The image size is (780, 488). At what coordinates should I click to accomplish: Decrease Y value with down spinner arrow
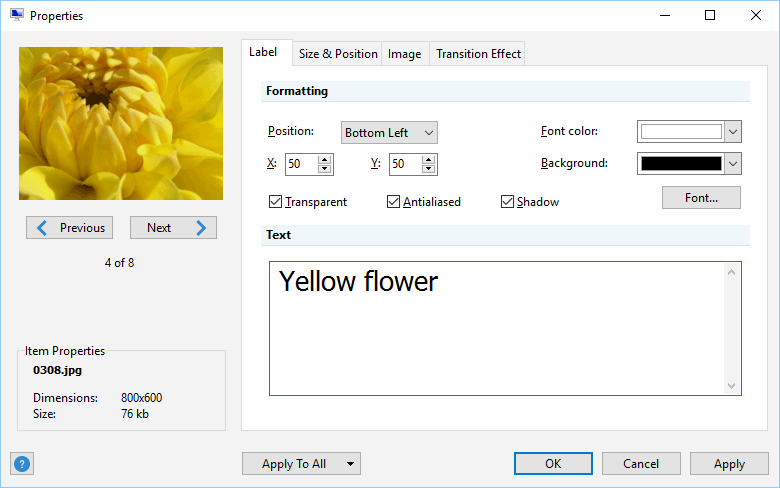click(x=428, y=169)
